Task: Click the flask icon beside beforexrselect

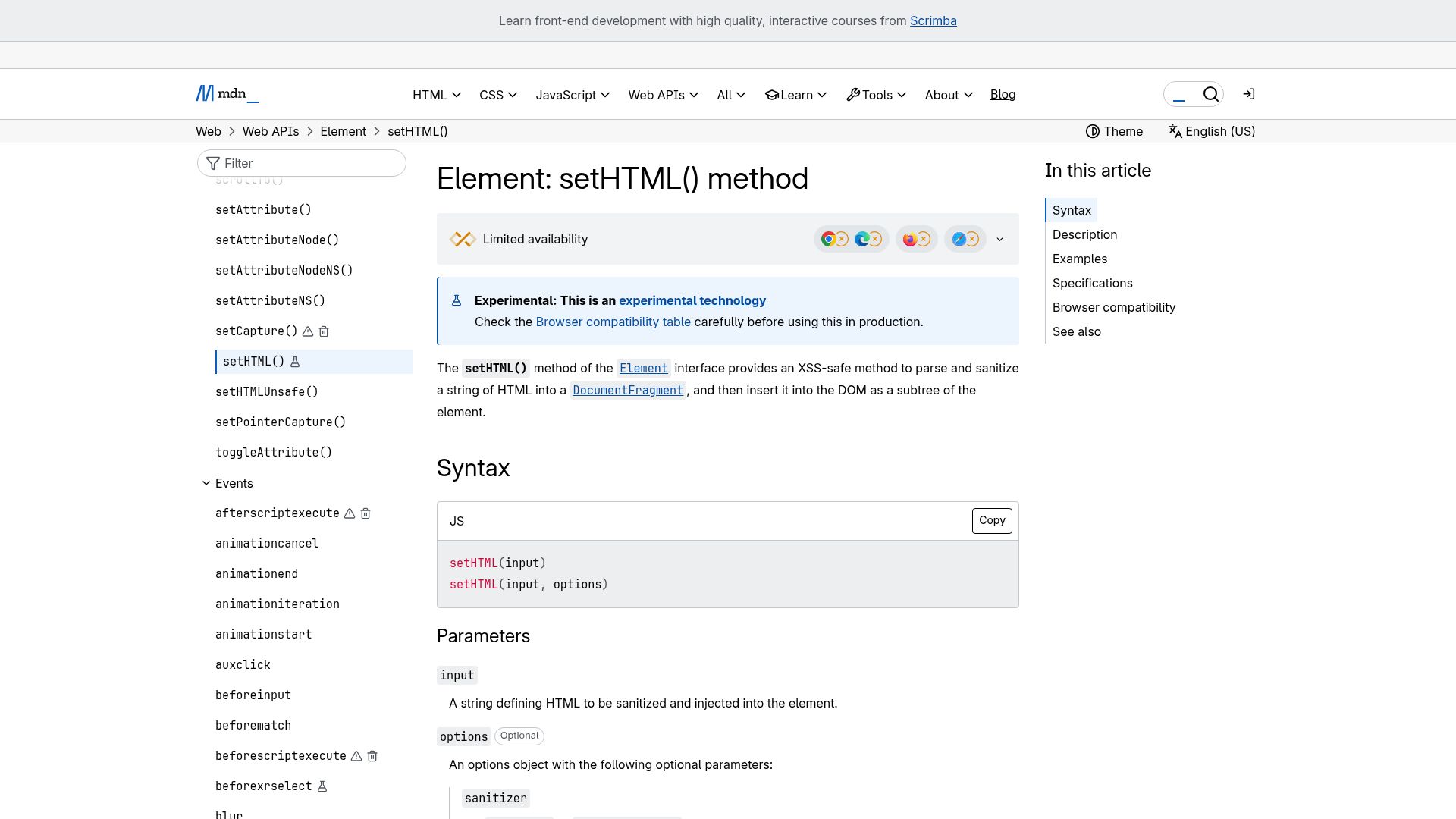Action: click(322, 786)
